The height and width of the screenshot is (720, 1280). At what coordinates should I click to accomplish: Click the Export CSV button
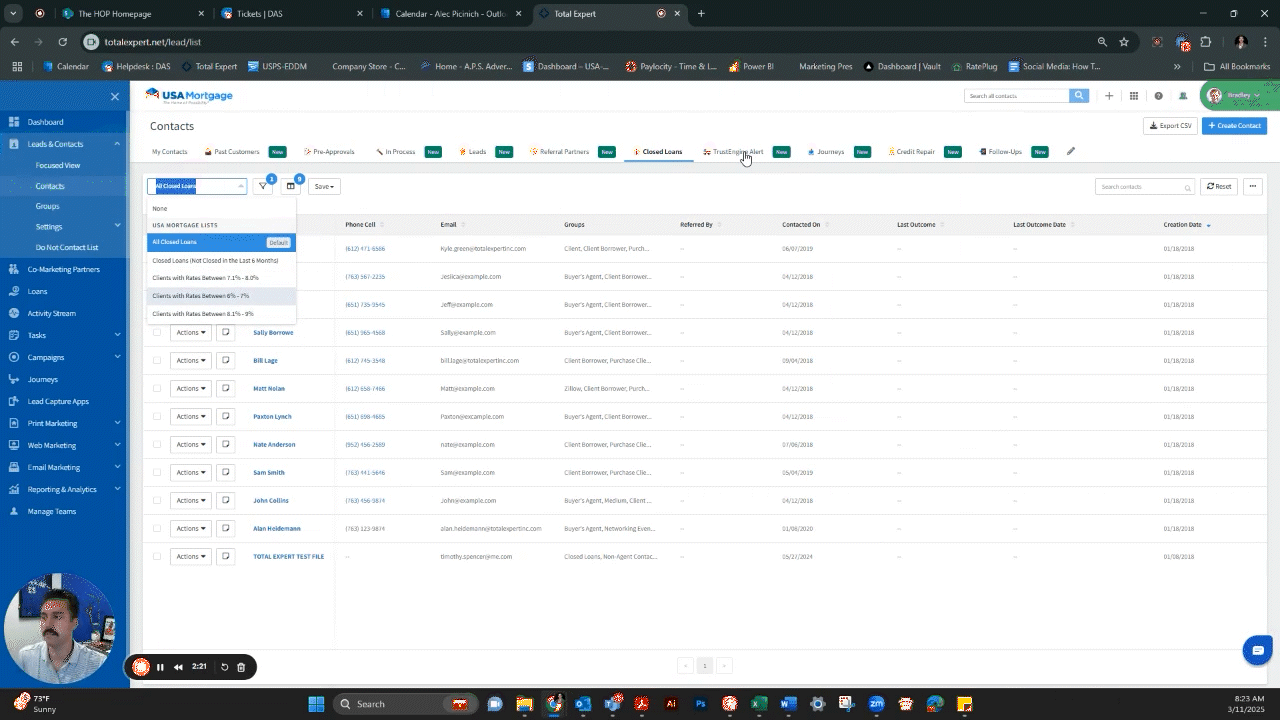point(1170,126)
